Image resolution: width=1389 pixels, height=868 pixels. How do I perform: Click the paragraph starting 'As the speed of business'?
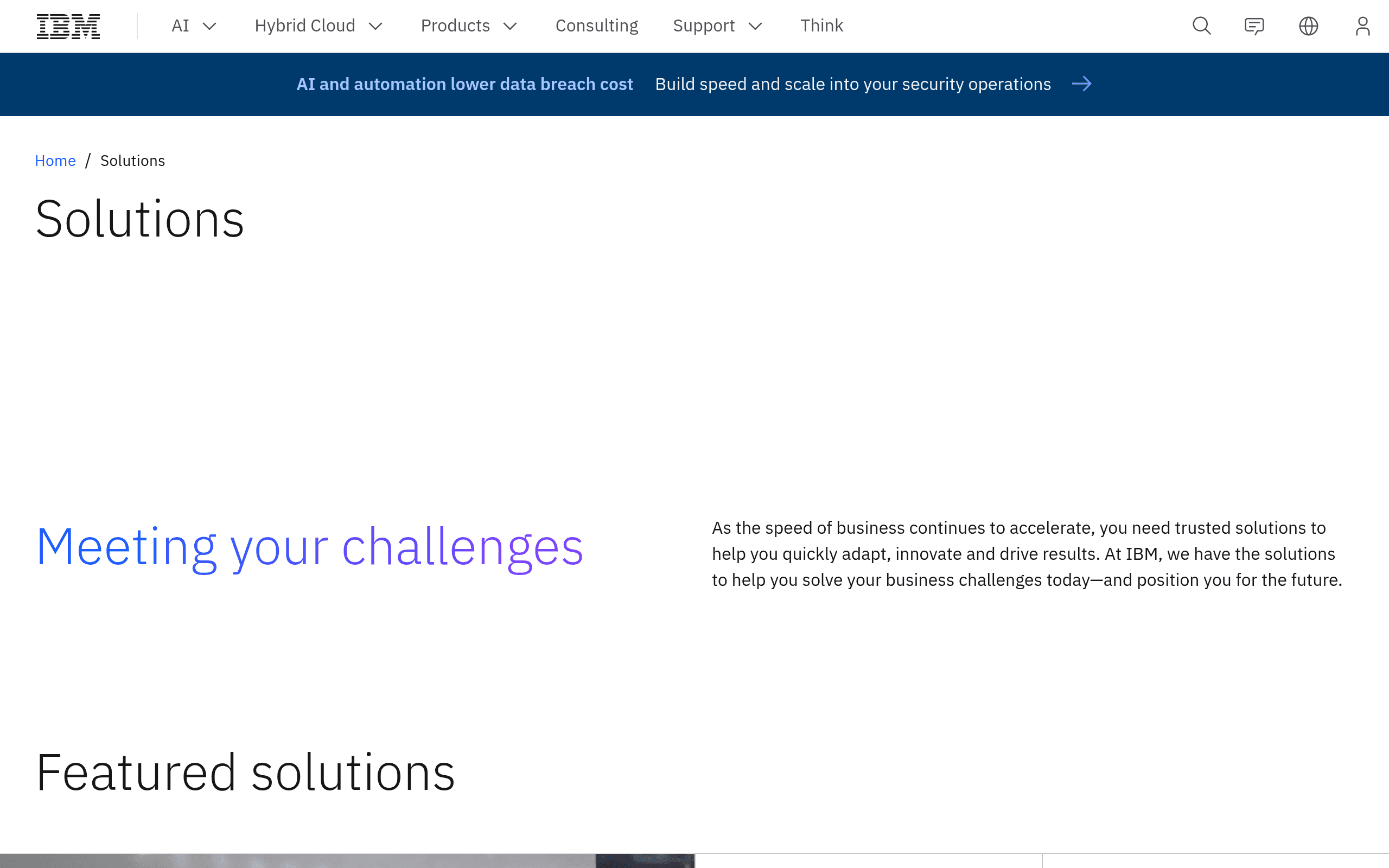(x=1027, y=554)
